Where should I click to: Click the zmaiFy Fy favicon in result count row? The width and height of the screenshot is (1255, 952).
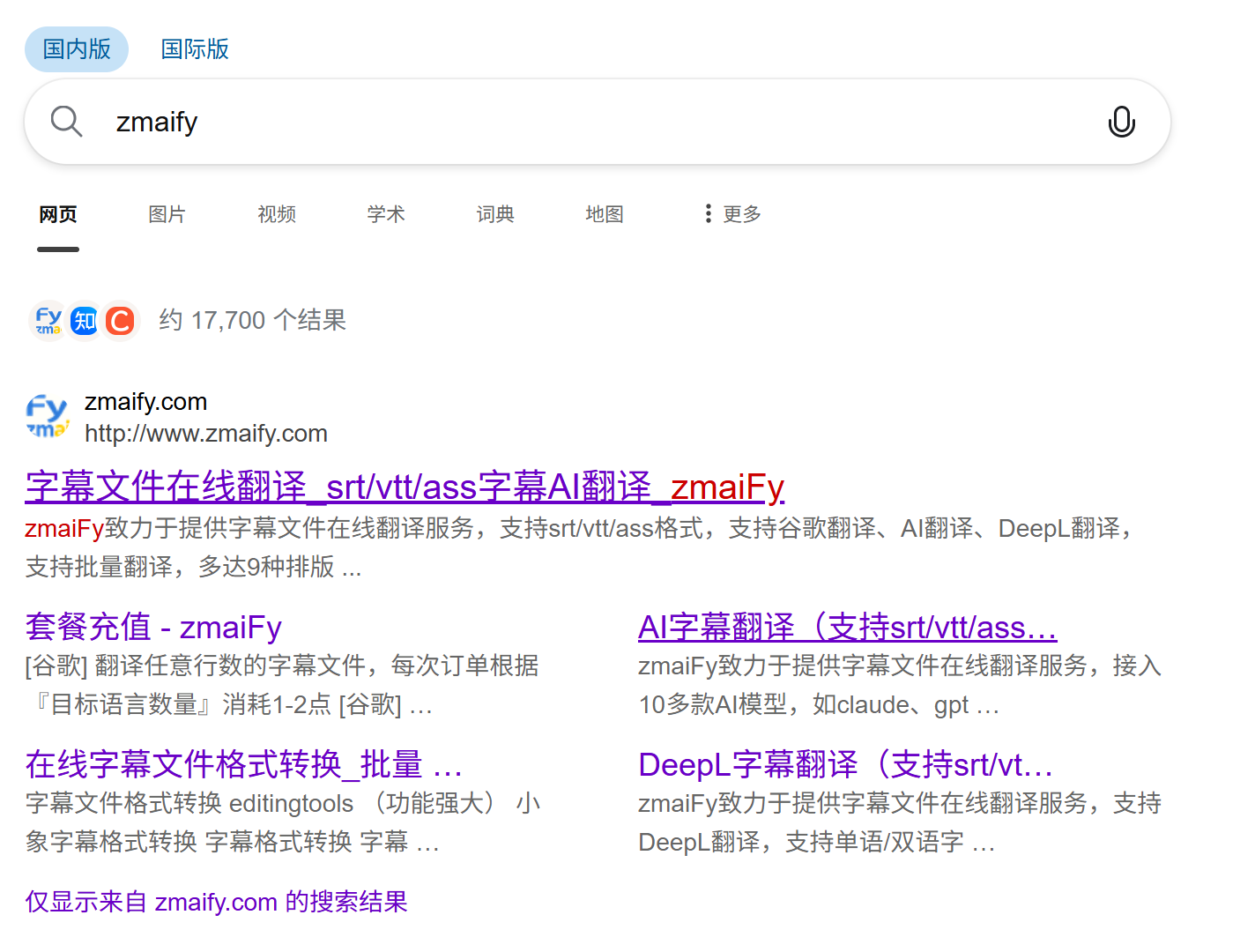point(48,321)
